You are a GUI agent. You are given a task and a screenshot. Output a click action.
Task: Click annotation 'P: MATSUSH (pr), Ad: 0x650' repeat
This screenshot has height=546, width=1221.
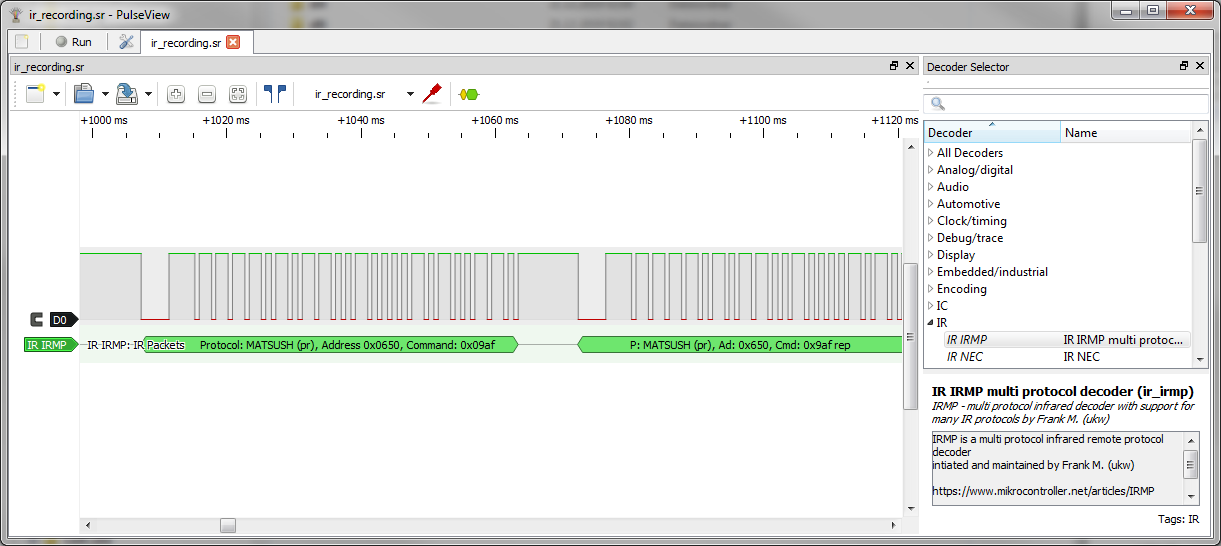740,345
